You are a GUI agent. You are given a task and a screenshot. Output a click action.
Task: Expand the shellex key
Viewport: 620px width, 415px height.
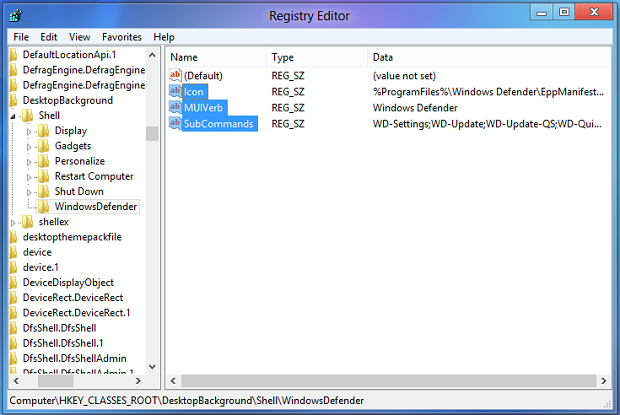pyautogui.click(x=13, y=223)
